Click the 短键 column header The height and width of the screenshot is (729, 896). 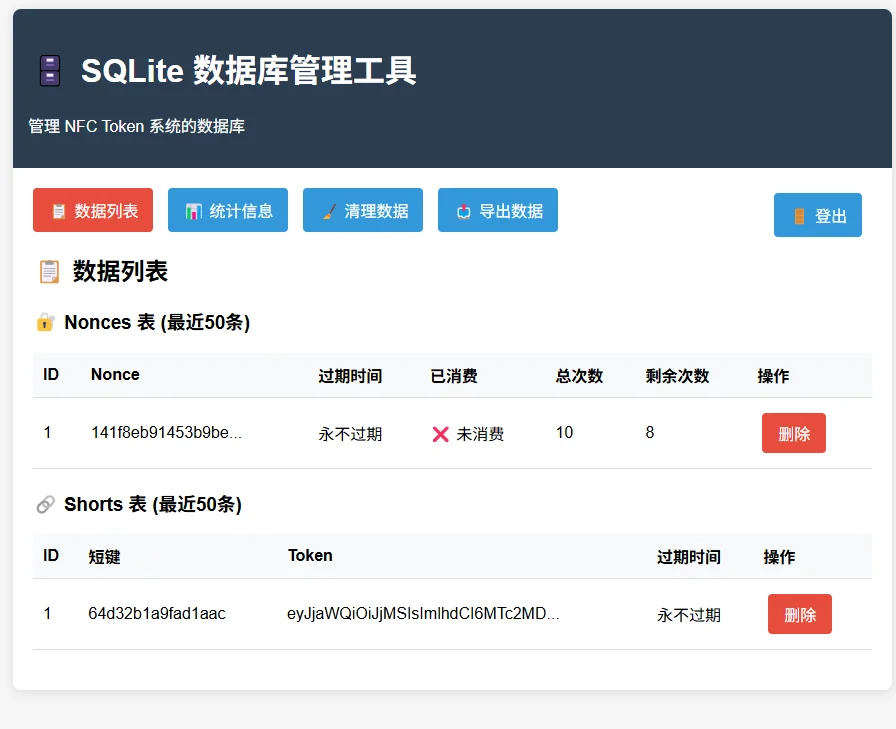[x=104, y=556]
